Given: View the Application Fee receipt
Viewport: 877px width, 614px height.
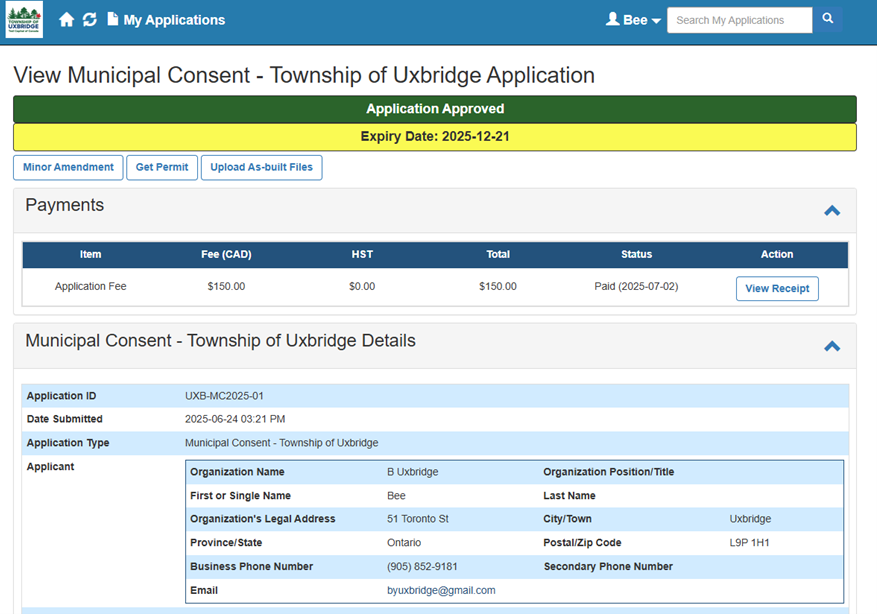Looking at the screenshot, I should click(x=777, y=288).
